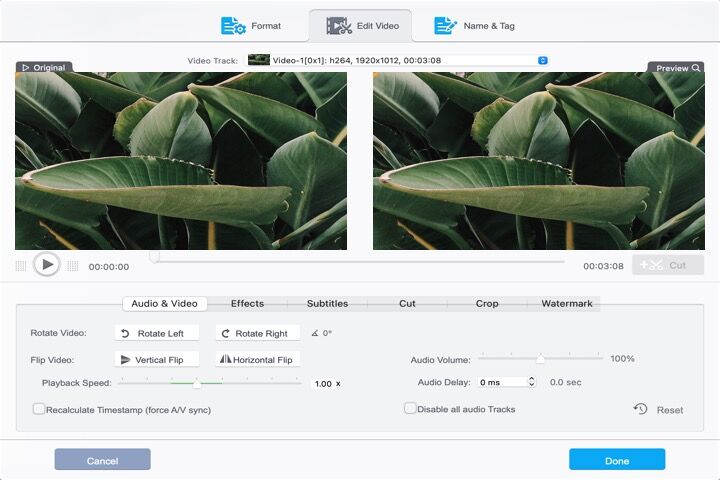This screenshot has height=480, width=720.
Task: Open the Subtitles tab
Action: pos(327,304)
